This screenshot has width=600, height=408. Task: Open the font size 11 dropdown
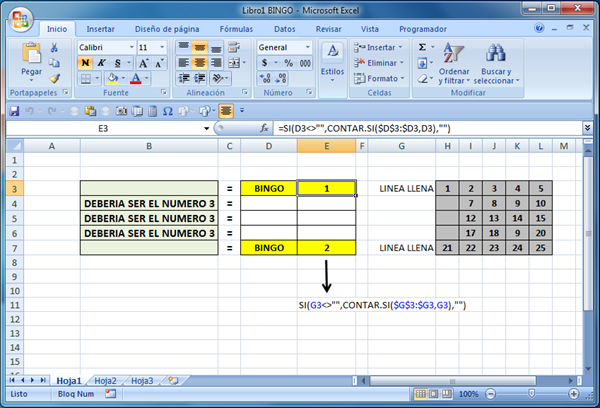162,47
